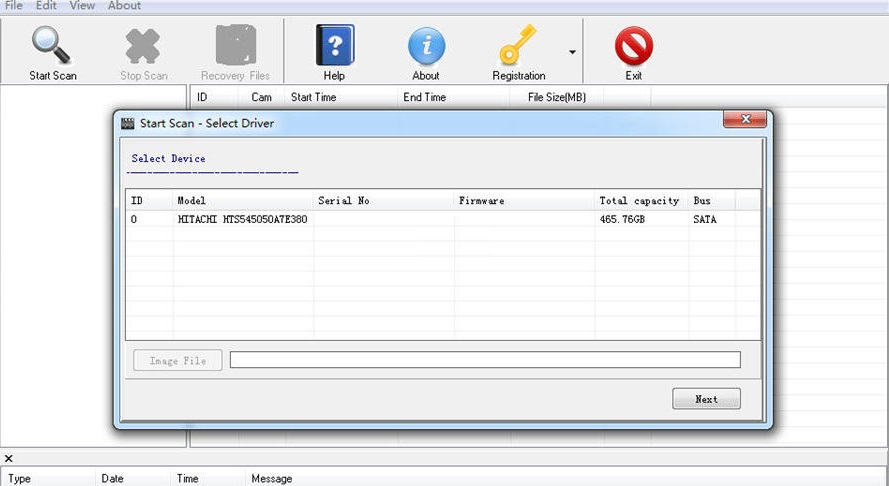Click the Recovery Files icon
Viewport: 889px width, 486px height.
click(x=236, y=45)
